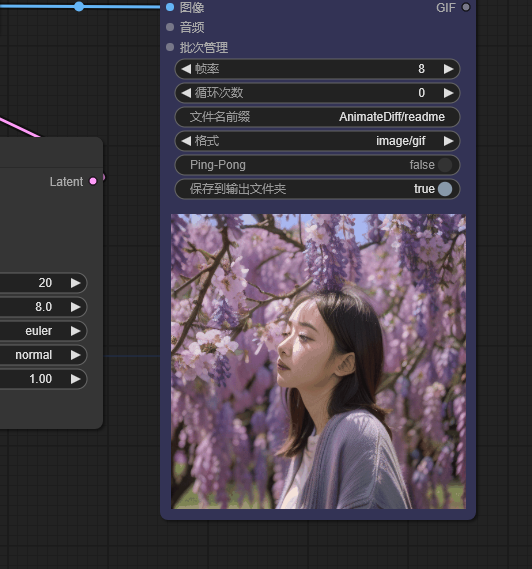Toggle the 保存到输出文件夹 switch off
Screen dimensions: 532x569
[445, 189]
